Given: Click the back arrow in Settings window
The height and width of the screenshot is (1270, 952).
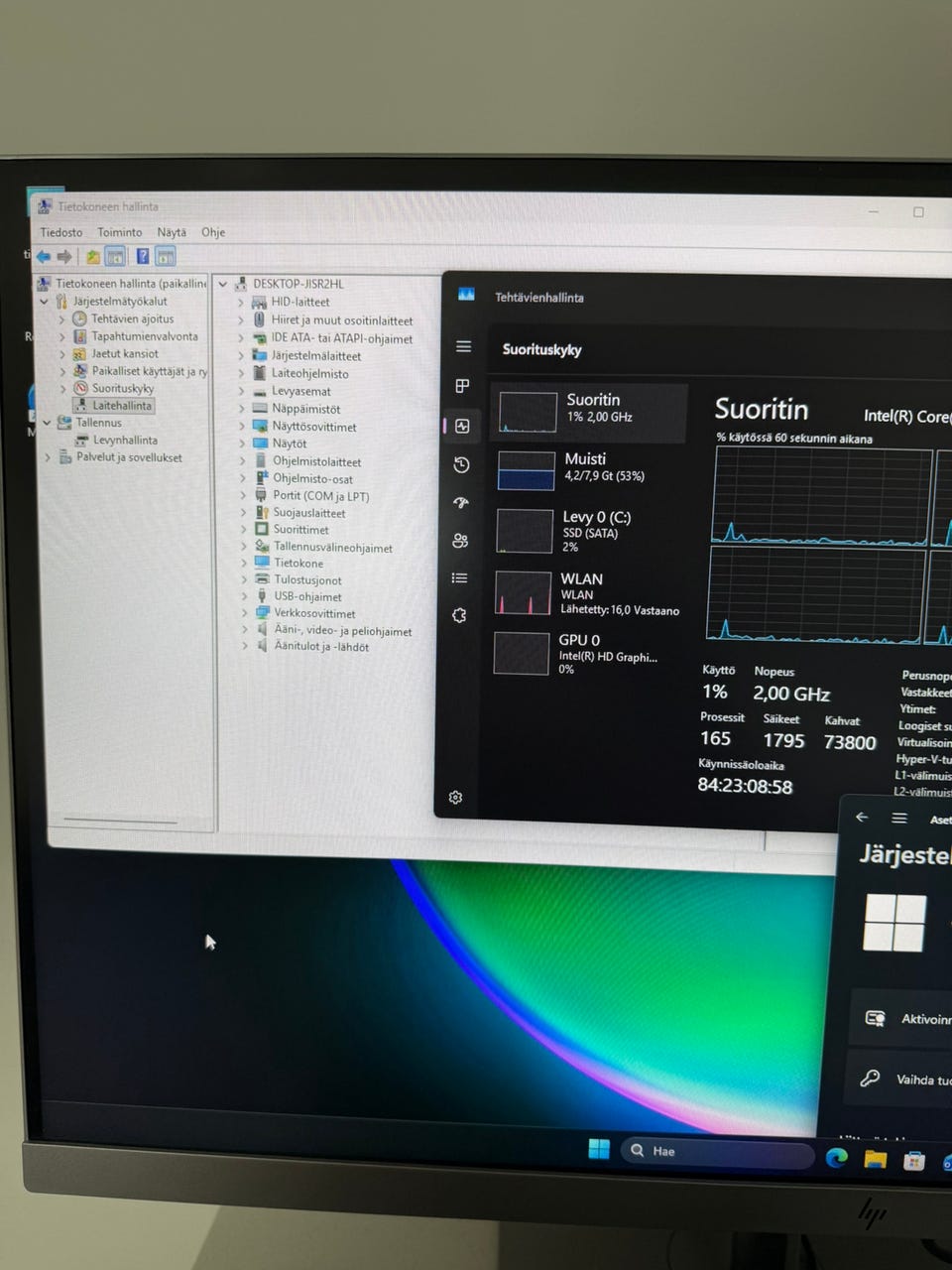Looking at the screenshot, I should tap(862, 817).
